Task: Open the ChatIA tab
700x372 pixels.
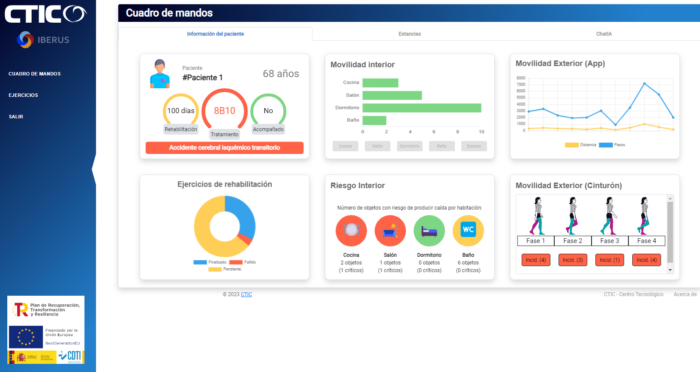Action: (x=604, y=34)
